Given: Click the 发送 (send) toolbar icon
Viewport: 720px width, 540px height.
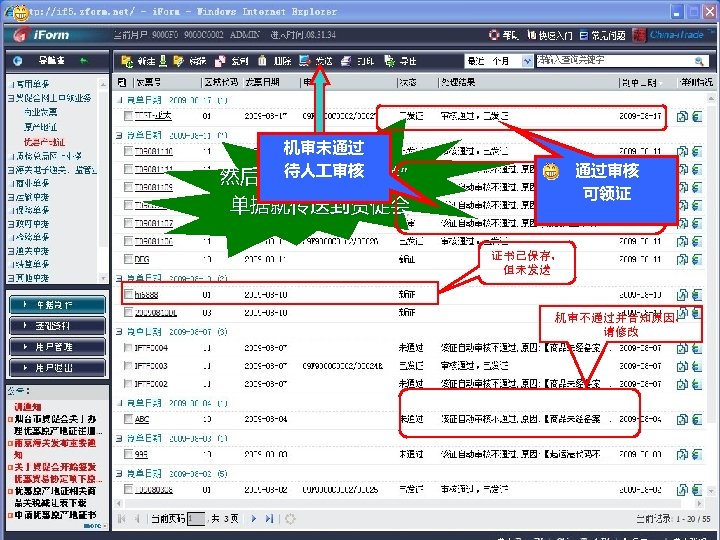Looking at the screenshot, I should [304, 61].
